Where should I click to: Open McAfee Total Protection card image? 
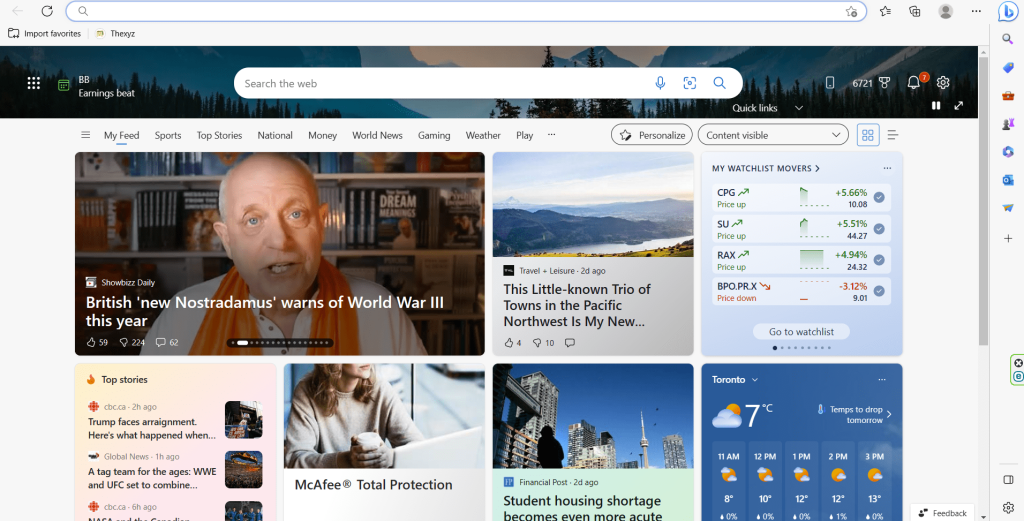tap(384, 416)
